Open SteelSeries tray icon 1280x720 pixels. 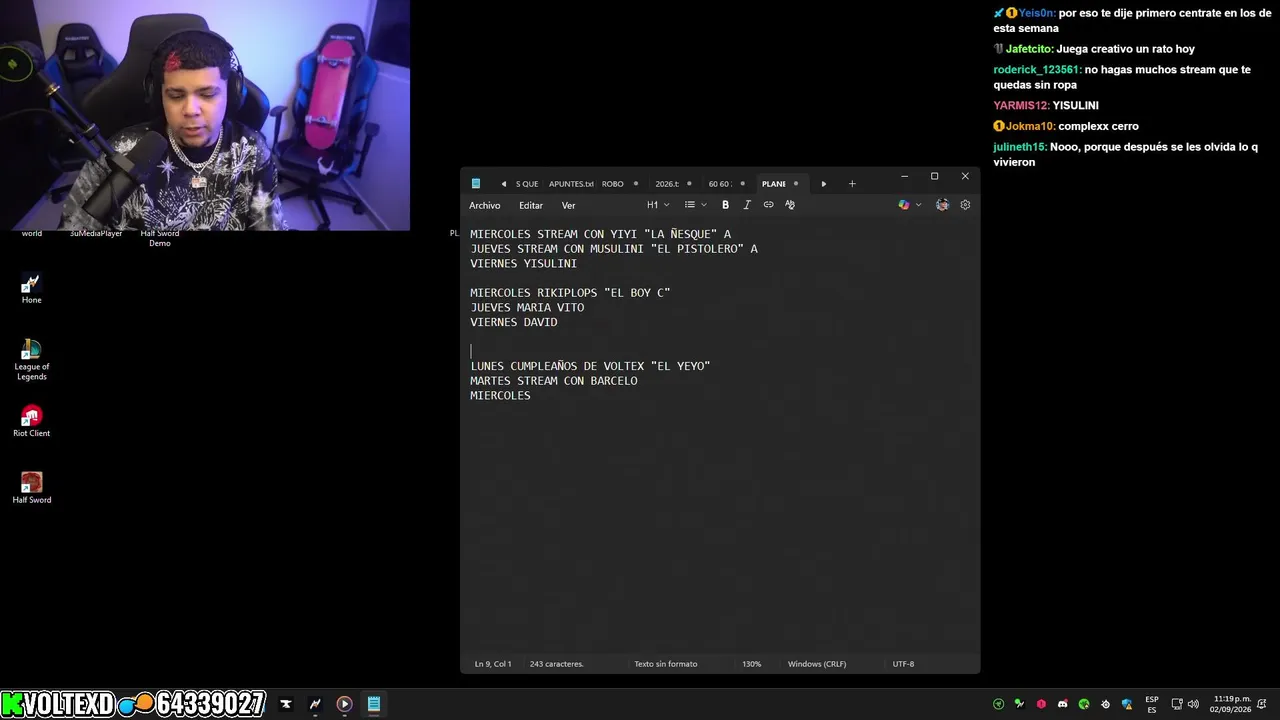(x=1105, y=704)
